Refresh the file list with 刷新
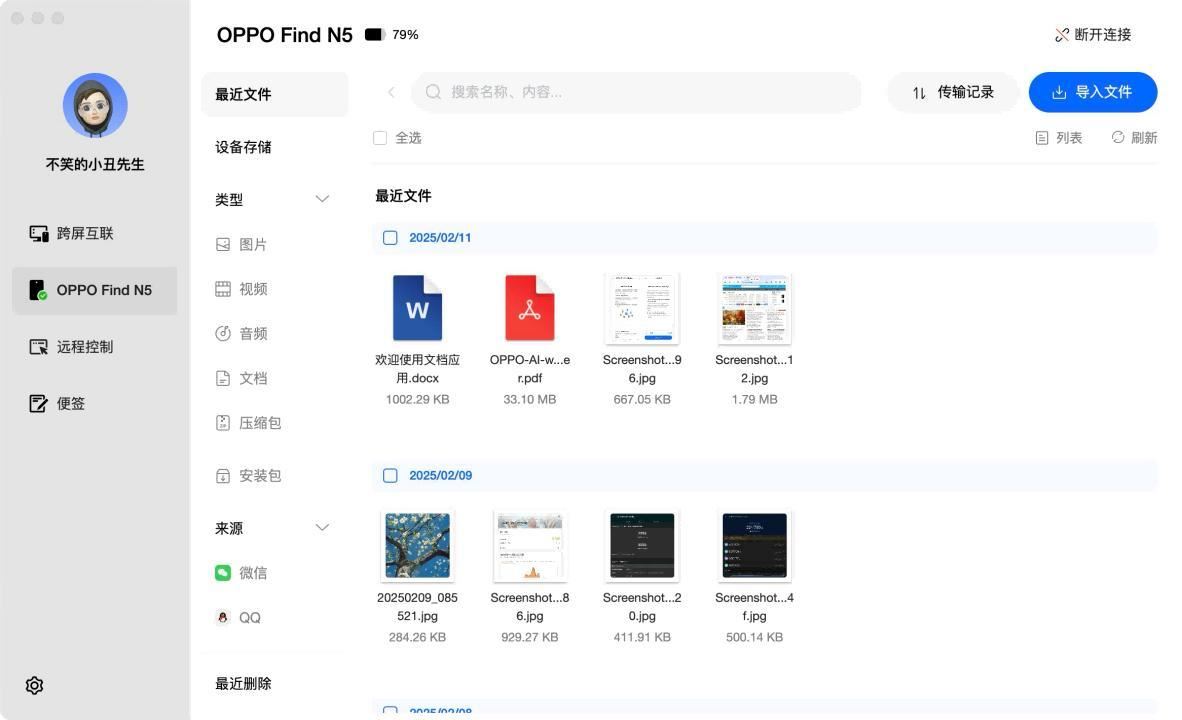1182x720 pixels. click(1133, 138)
